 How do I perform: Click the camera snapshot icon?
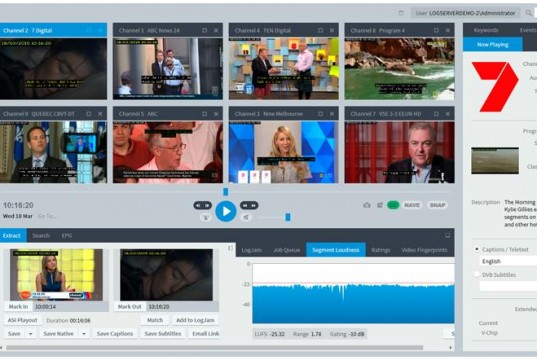tap(367, 205)
